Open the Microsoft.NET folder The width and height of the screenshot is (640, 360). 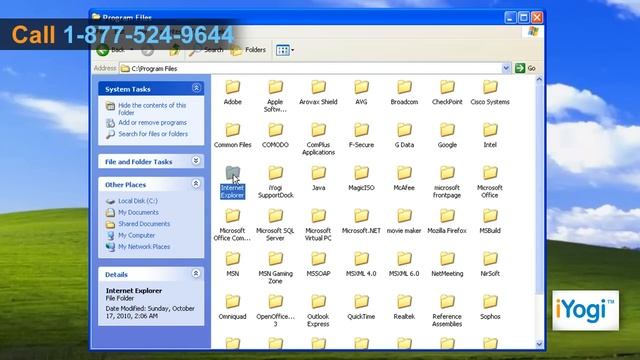point(361,221)
